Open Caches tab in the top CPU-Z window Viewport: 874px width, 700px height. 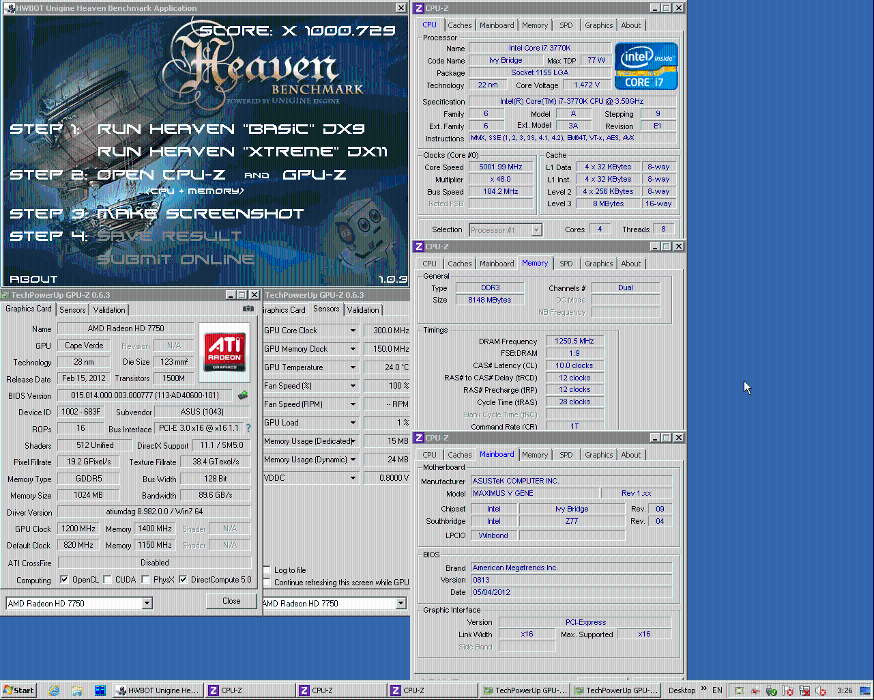coord(460,25)
